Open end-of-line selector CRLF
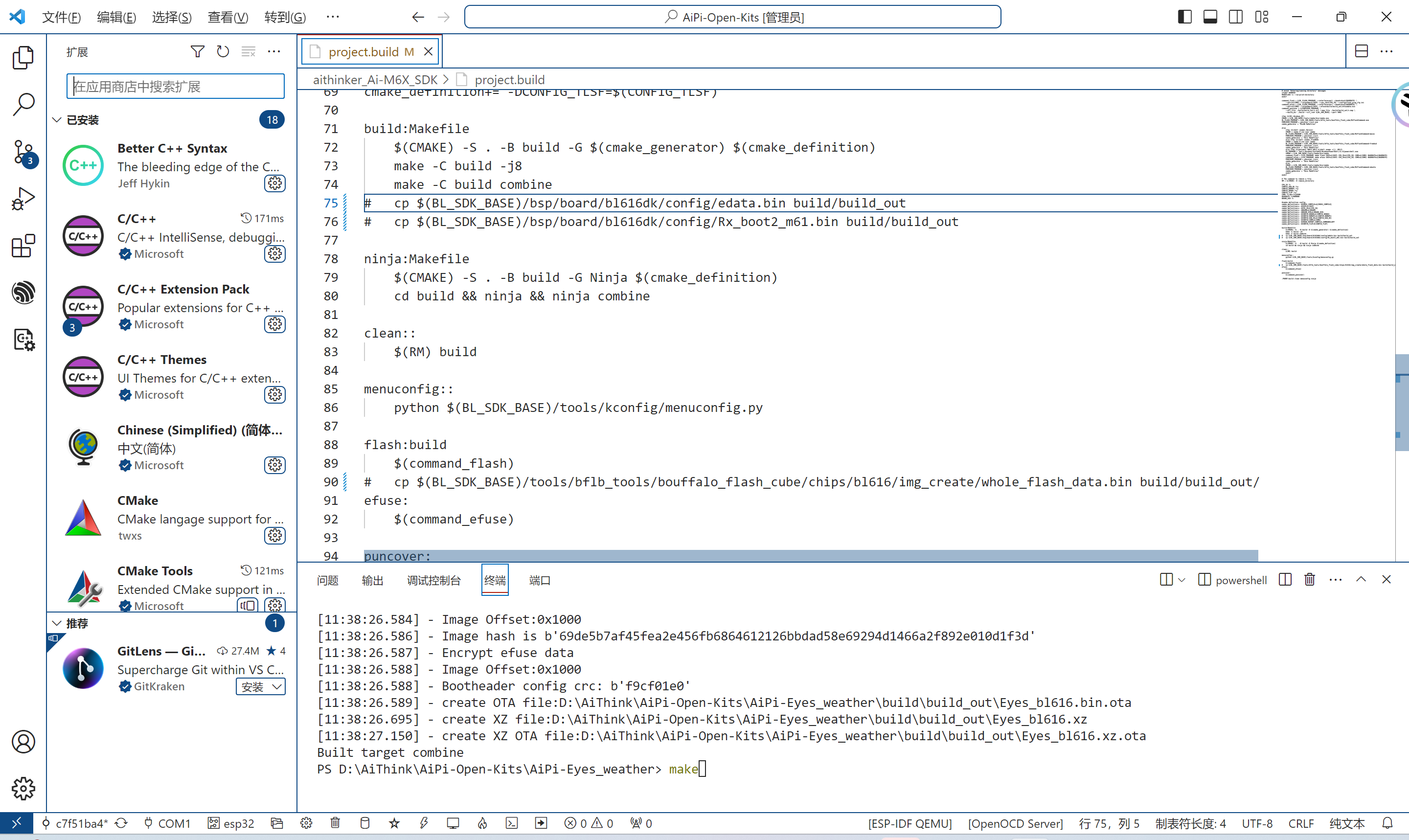 coord(1301,823)
